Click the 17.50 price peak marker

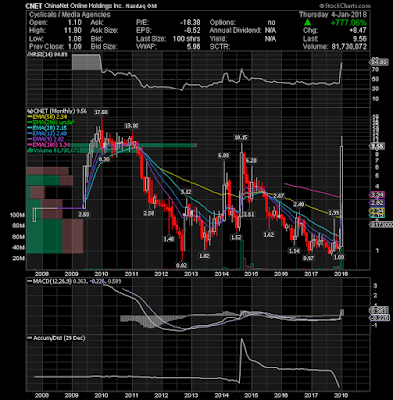tap(102, 112)
